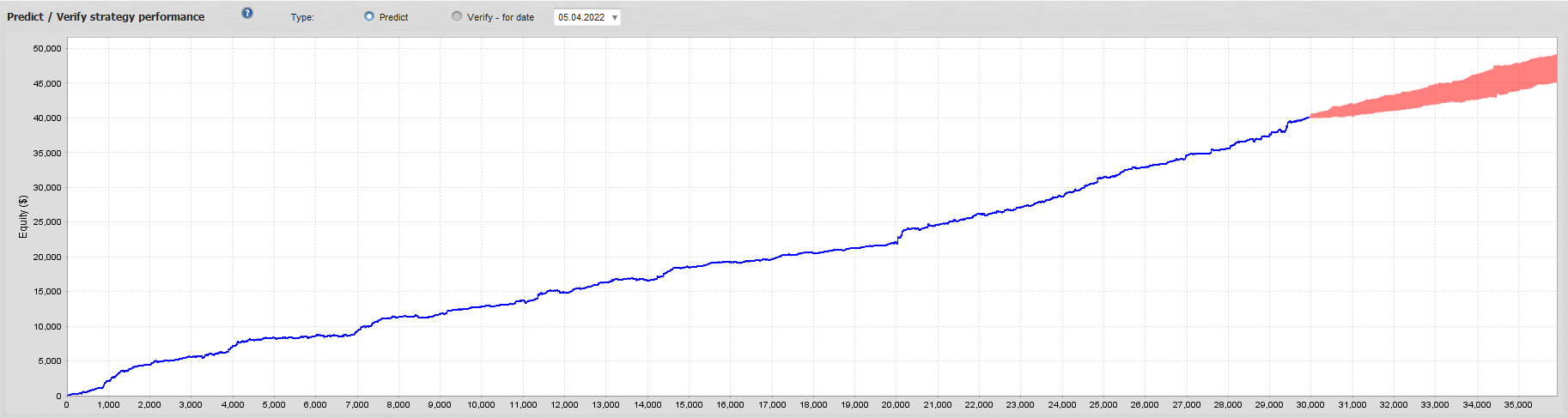This screenshot has height=418, width=1568.
Task: Click the 50,000 label on equity axis
Action: tap(47, 49)
